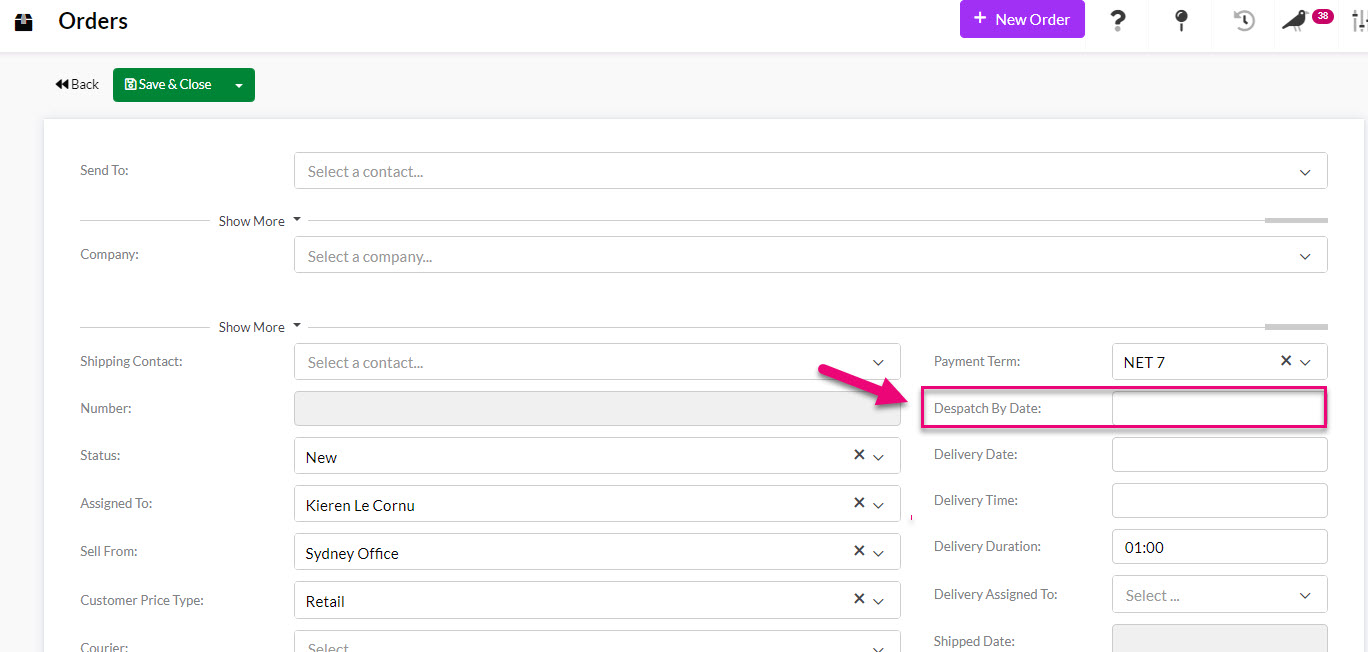Open the Save & Close split-button menu
Viewport: 1368px width, 652px height.
(239, 84)
